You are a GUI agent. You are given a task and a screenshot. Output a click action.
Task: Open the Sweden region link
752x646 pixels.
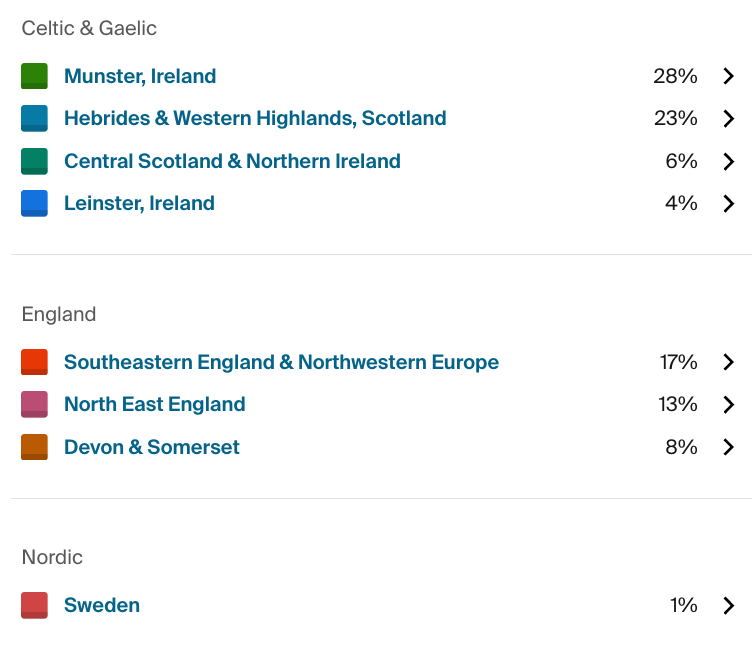[102, 605]
